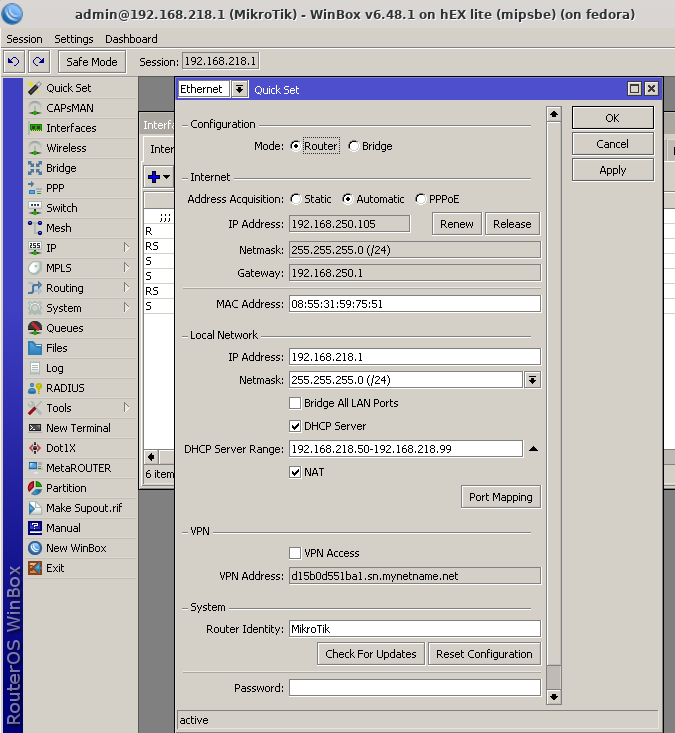Open Partition in the sidebar
The width and height of the screenshot is (675, 733).
pos(80,488)
